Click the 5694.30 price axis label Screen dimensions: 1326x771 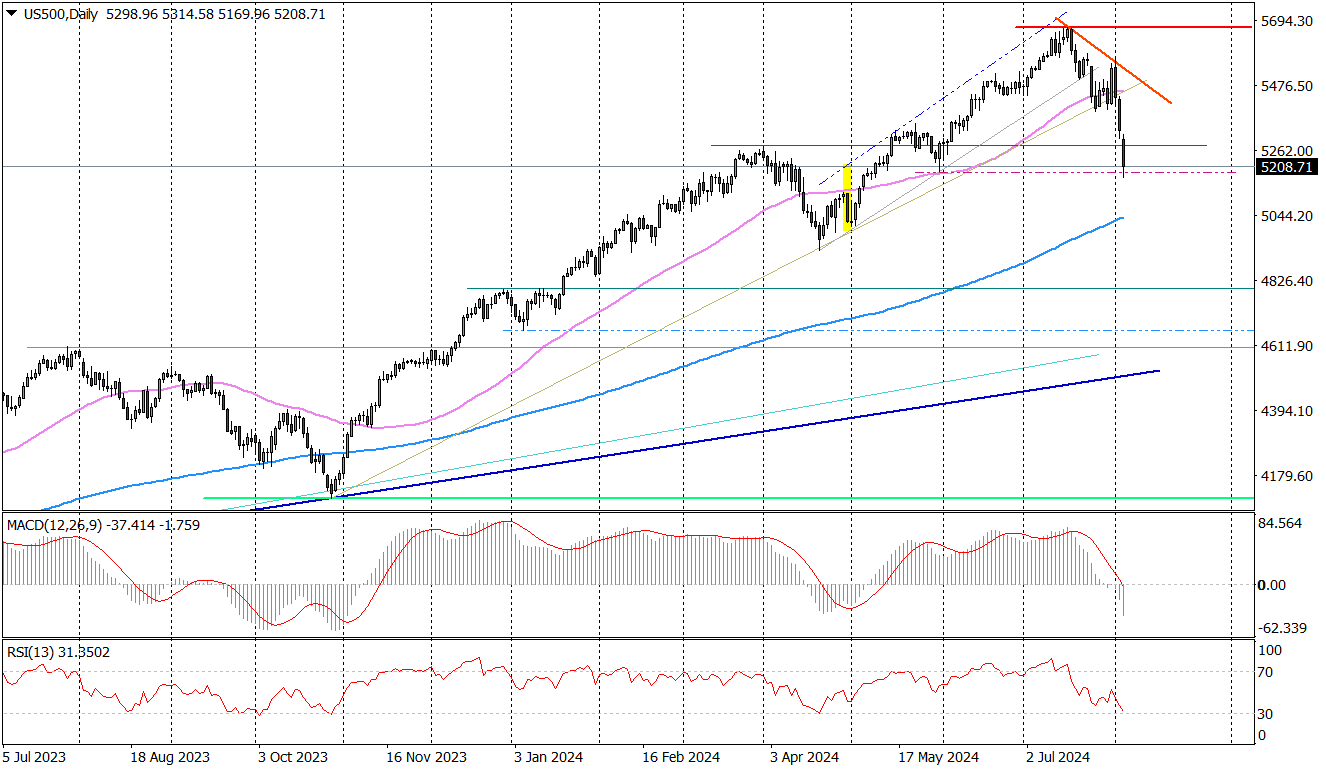tap(1285, 21)
